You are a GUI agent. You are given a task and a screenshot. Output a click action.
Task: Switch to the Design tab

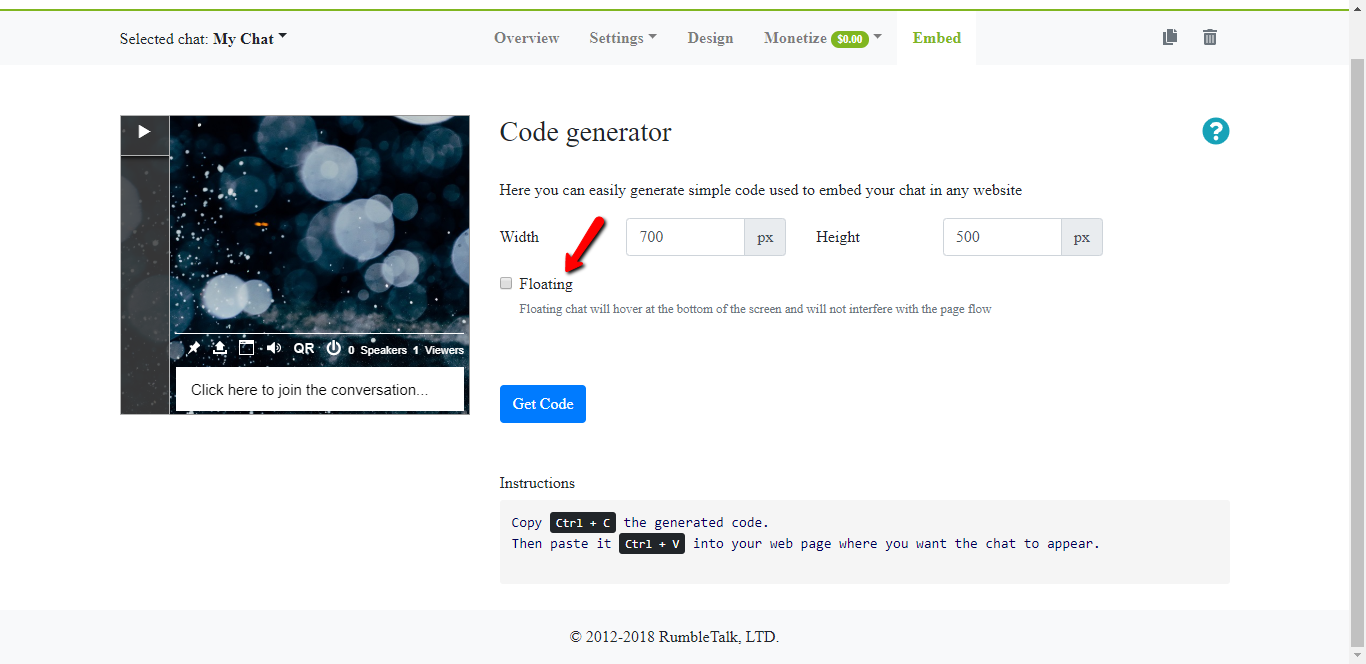point(710,38)
